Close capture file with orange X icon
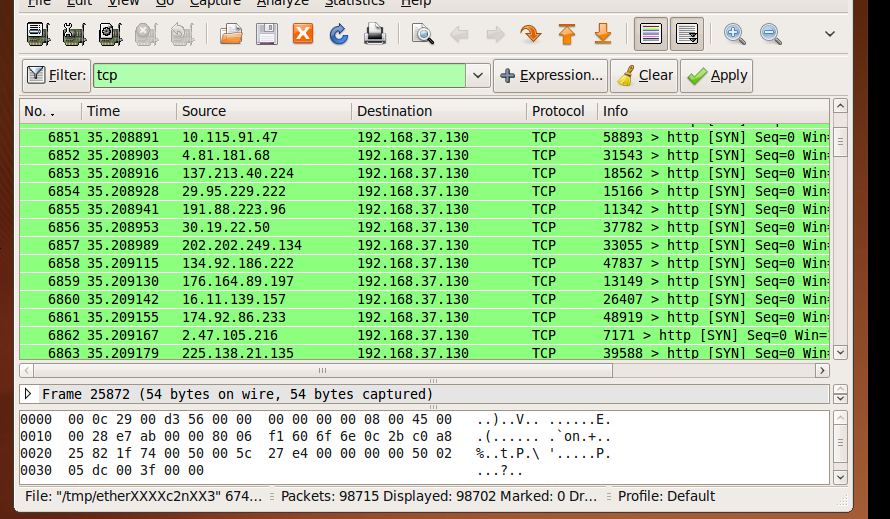The width and height of the screenshot is (890, 519). 303,34
